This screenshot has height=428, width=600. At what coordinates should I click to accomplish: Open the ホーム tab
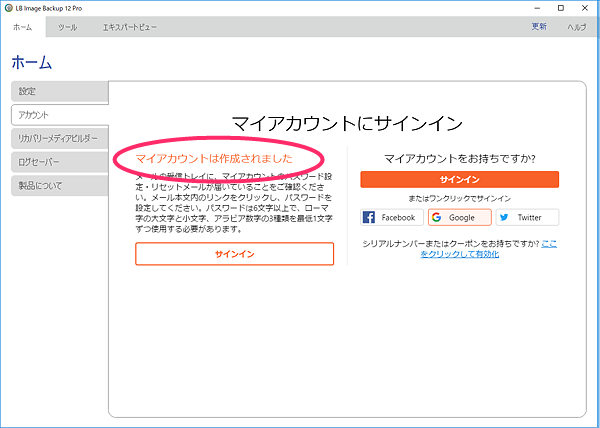[23, 27]
